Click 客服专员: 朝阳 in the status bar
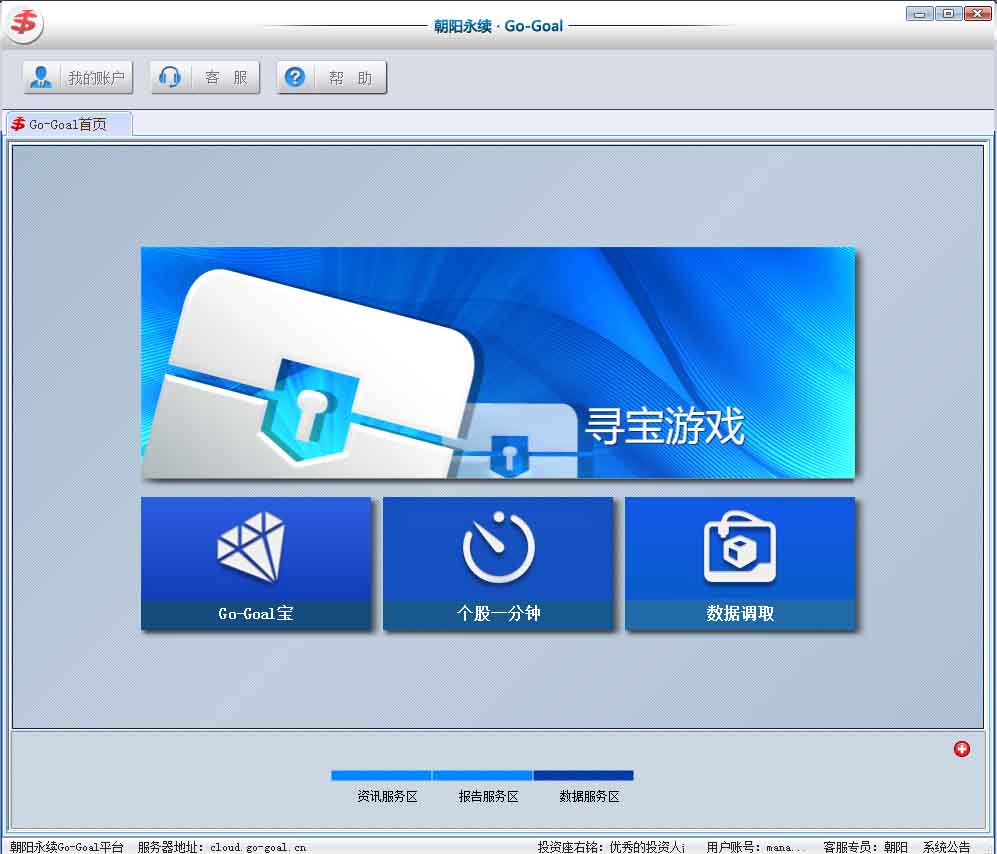This screenshot has height=854, width=997. (x=865, y=846)
